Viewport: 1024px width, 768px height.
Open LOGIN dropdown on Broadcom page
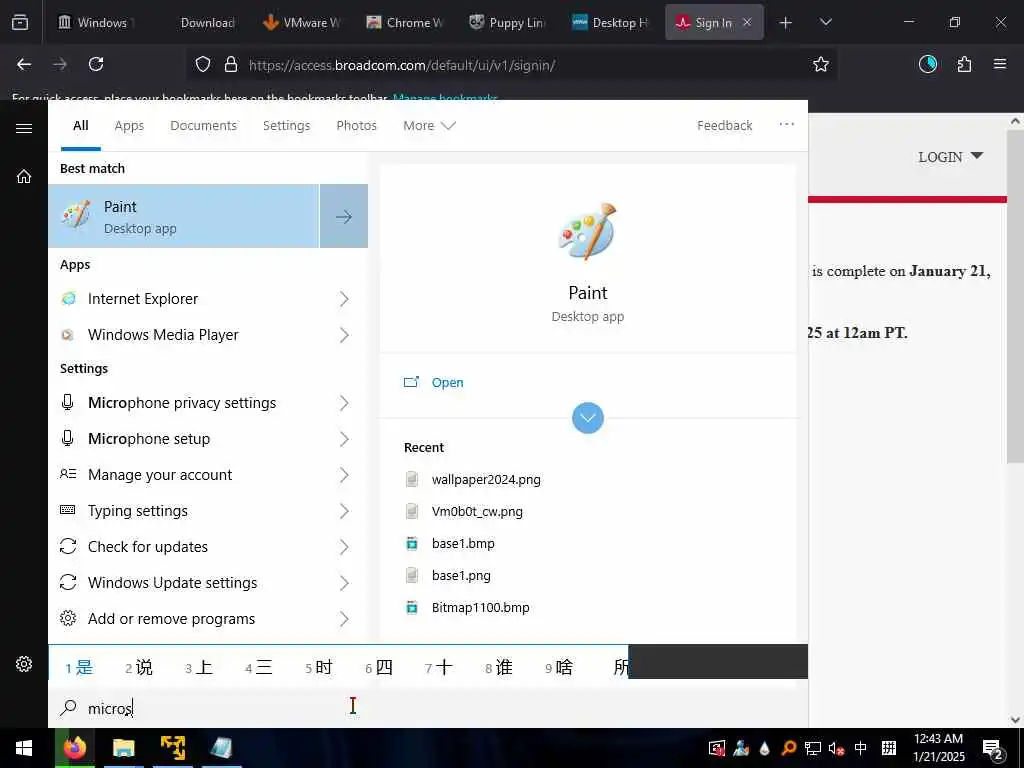950,157
